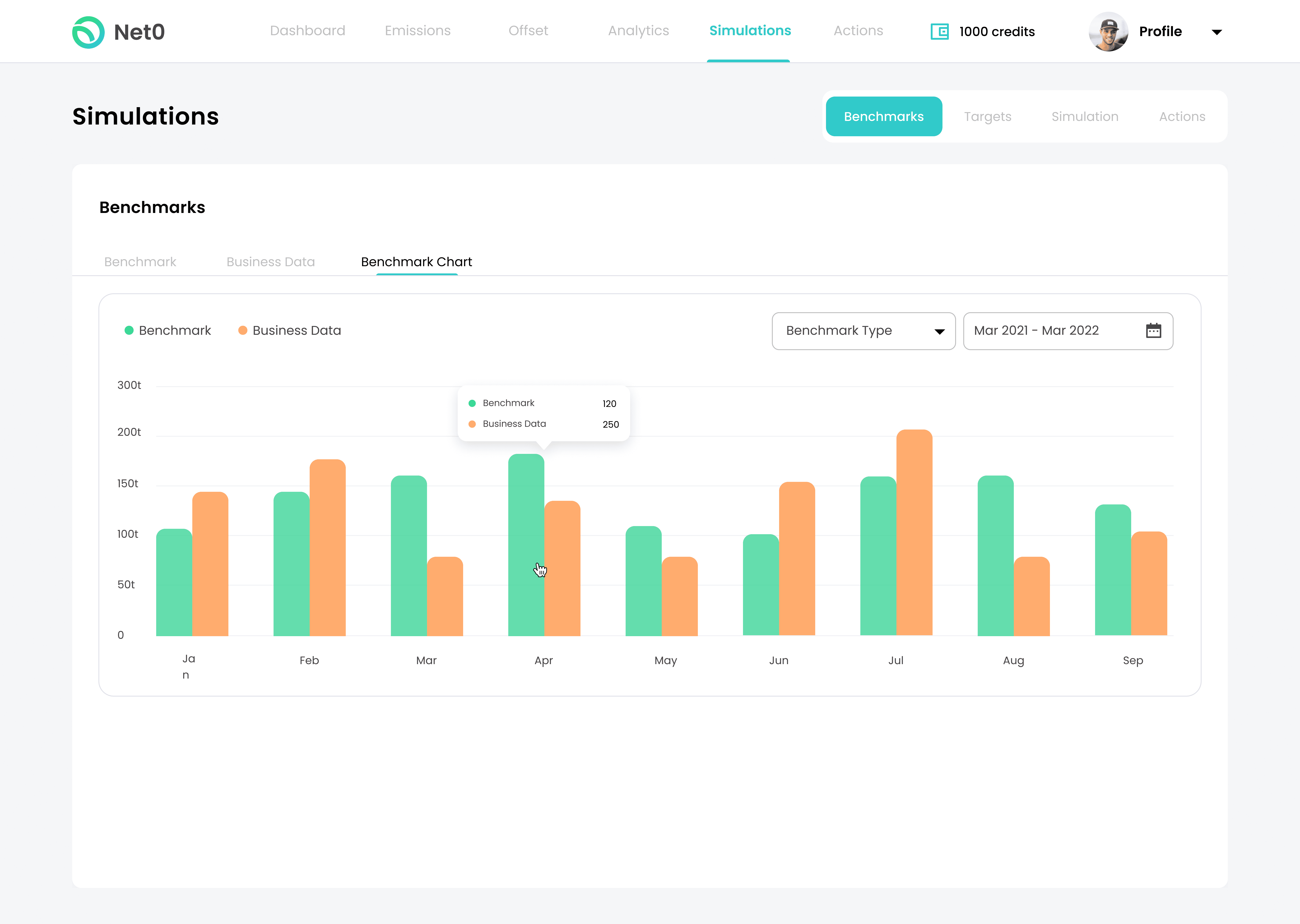Click the Profile name label
The height and width of the screenshot is (924, 1300).
point(1160,32)
